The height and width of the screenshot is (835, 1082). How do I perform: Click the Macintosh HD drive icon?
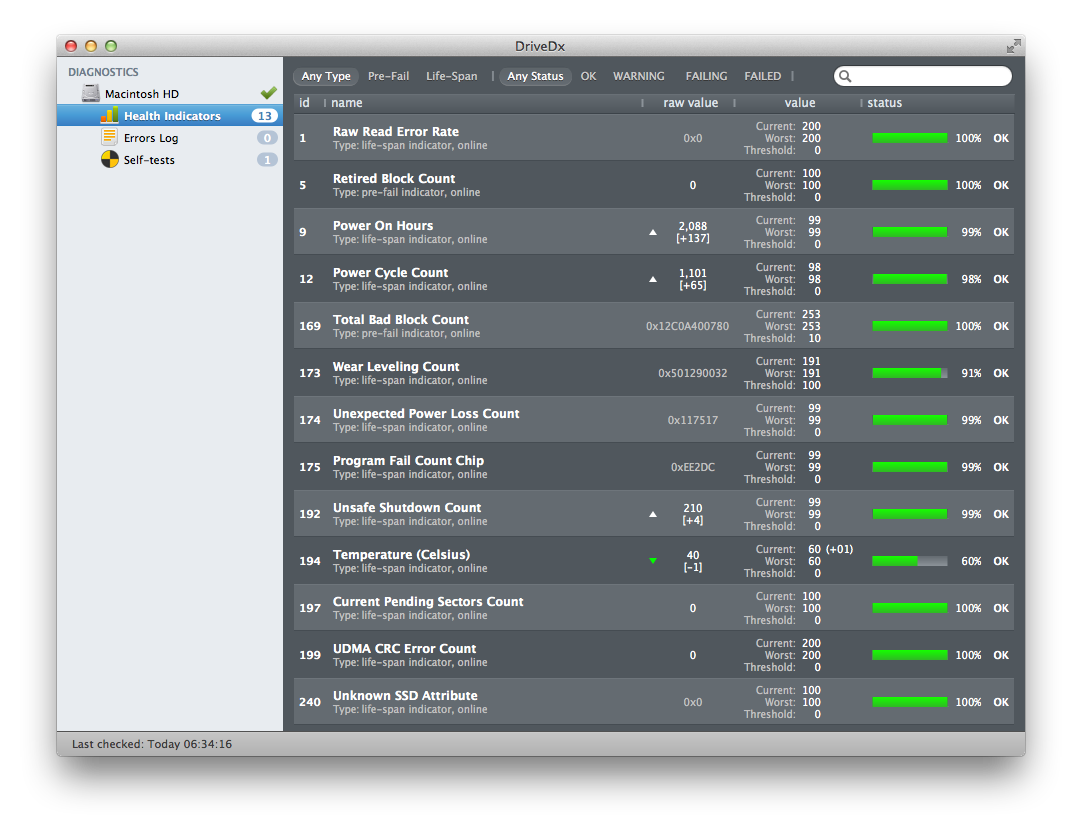click(x=90, y=93)
